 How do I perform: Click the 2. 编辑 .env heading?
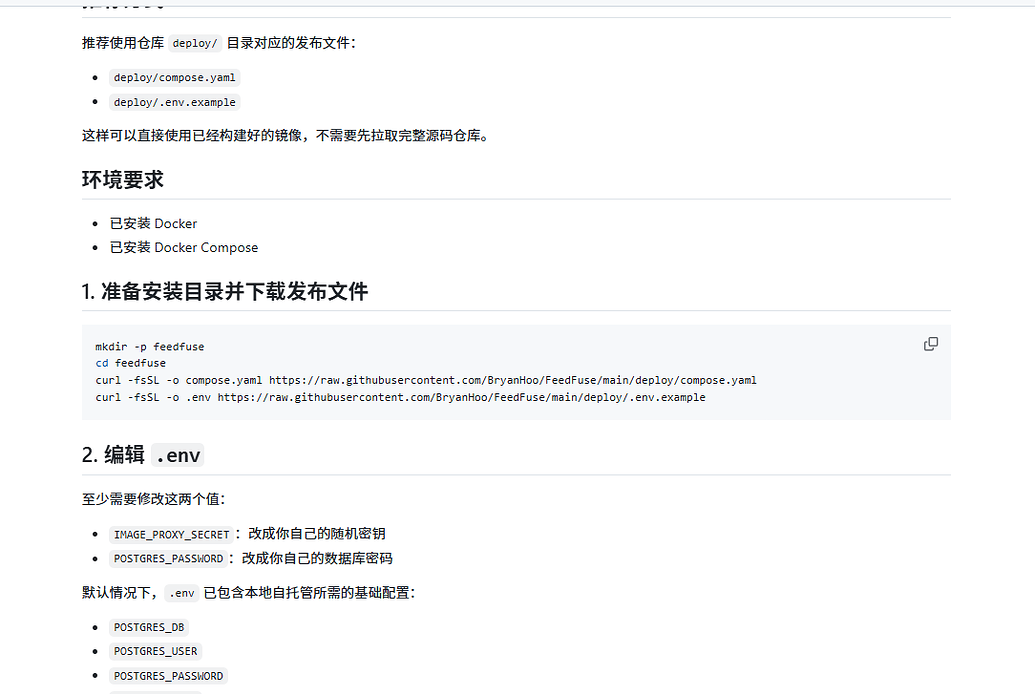pyautogui.click(x=143, y=455)
